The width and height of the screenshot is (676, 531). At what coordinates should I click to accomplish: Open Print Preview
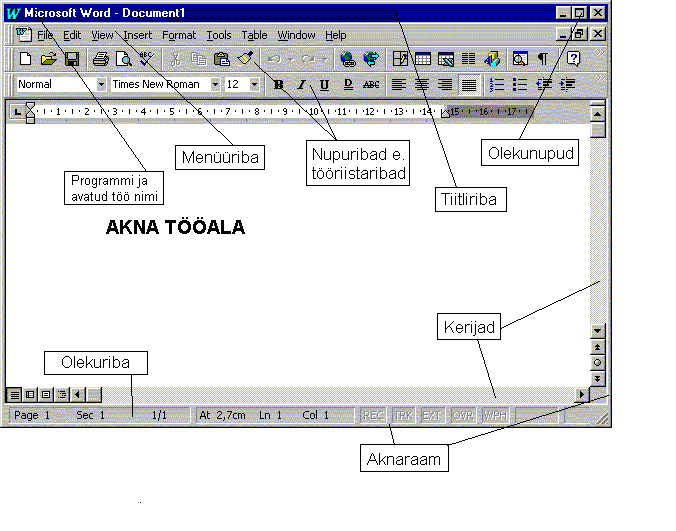point(124,59)
